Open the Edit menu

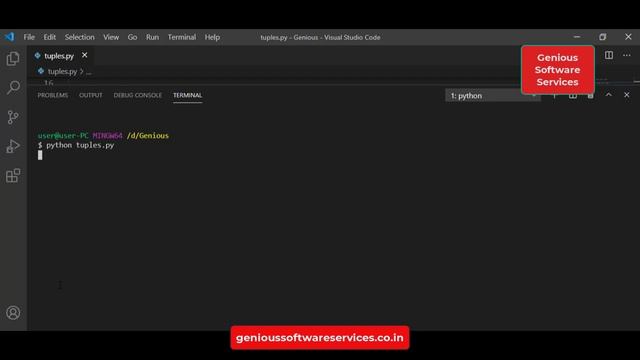point(49,37)
